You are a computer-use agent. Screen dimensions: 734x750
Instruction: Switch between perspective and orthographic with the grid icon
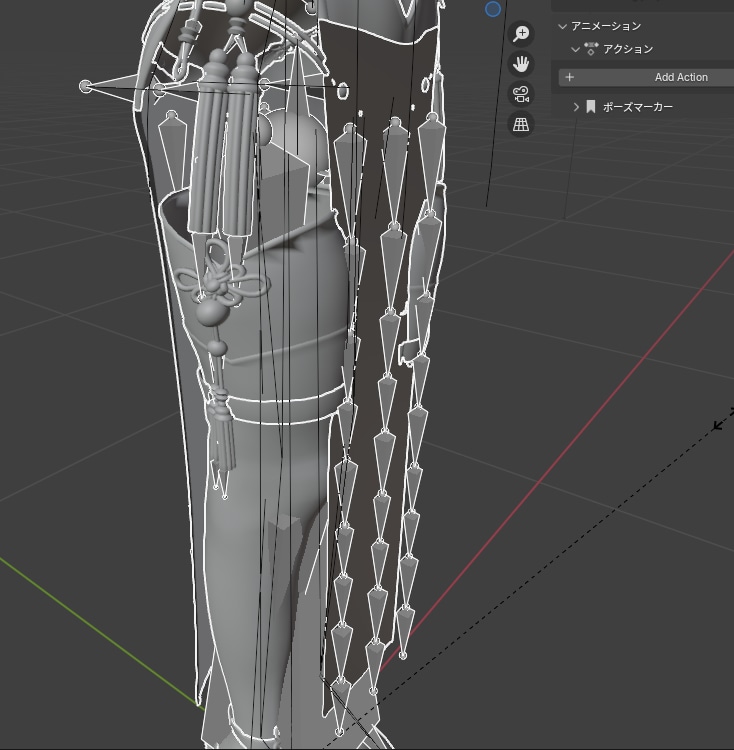pos(521,124)
